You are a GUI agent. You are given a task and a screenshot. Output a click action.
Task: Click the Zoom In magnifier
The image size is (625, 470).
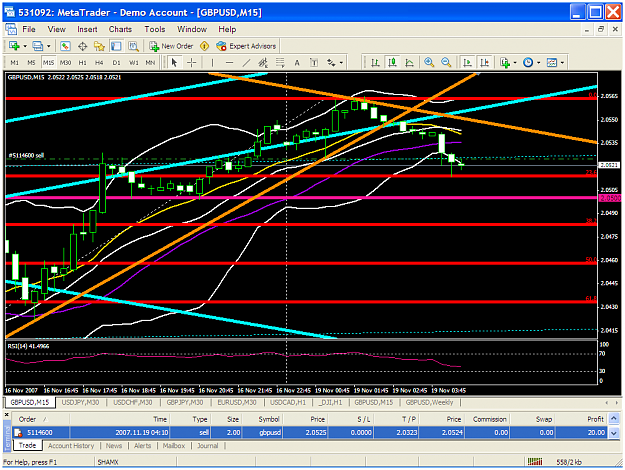429,63
